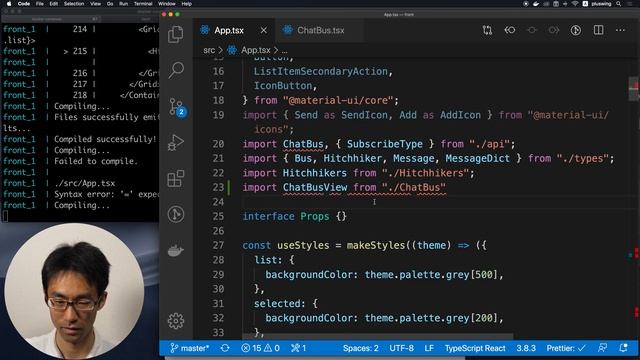Click the breadcrumb ellipsis segment
640x360 pixels.
click(284, 50)
